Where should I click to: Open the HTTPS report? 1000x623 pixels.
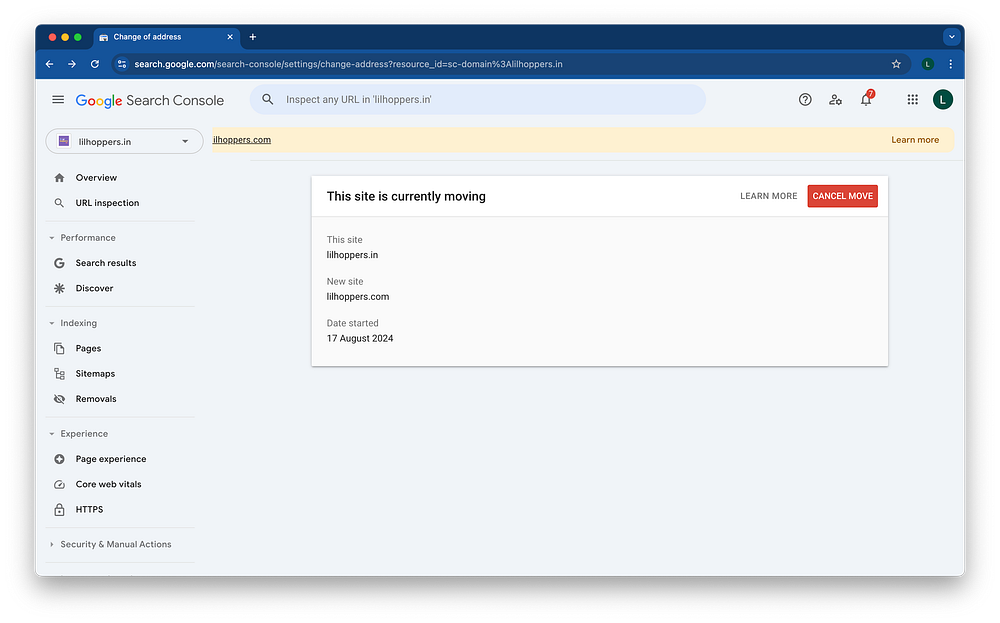tap(89, 509)
